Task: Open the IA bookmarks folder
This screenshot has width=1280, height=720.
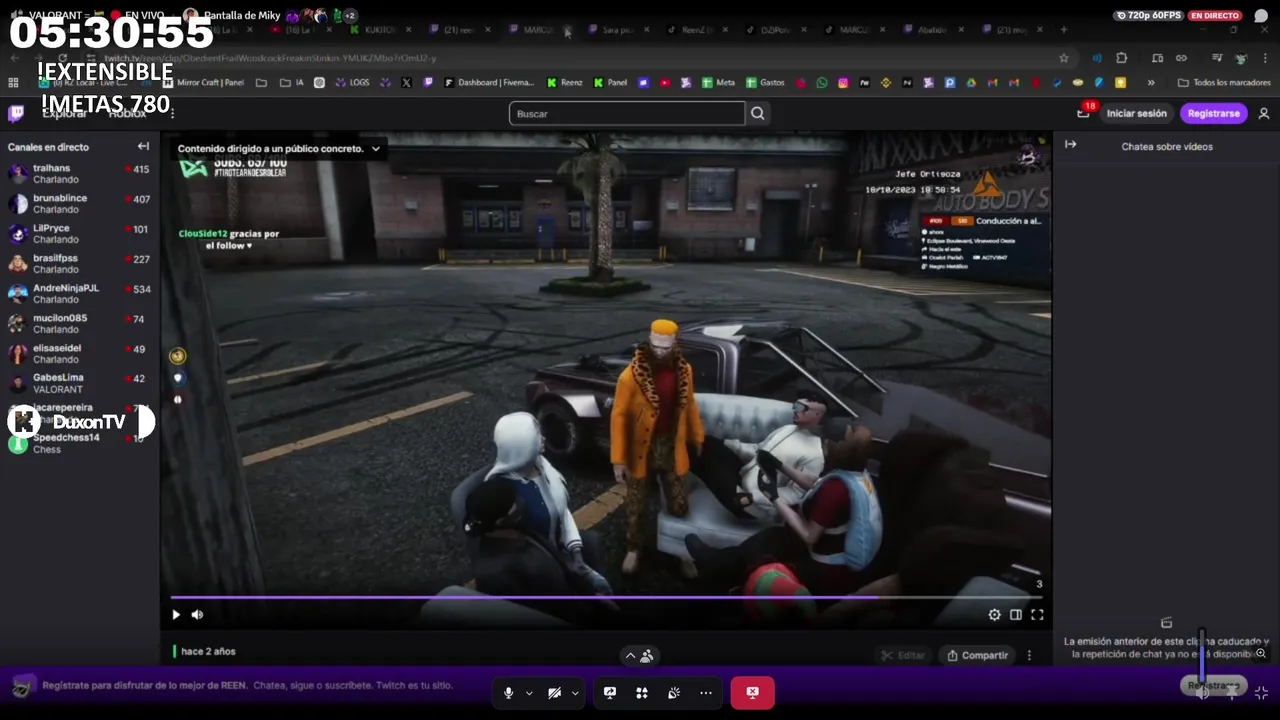Action: click(293, 82)
